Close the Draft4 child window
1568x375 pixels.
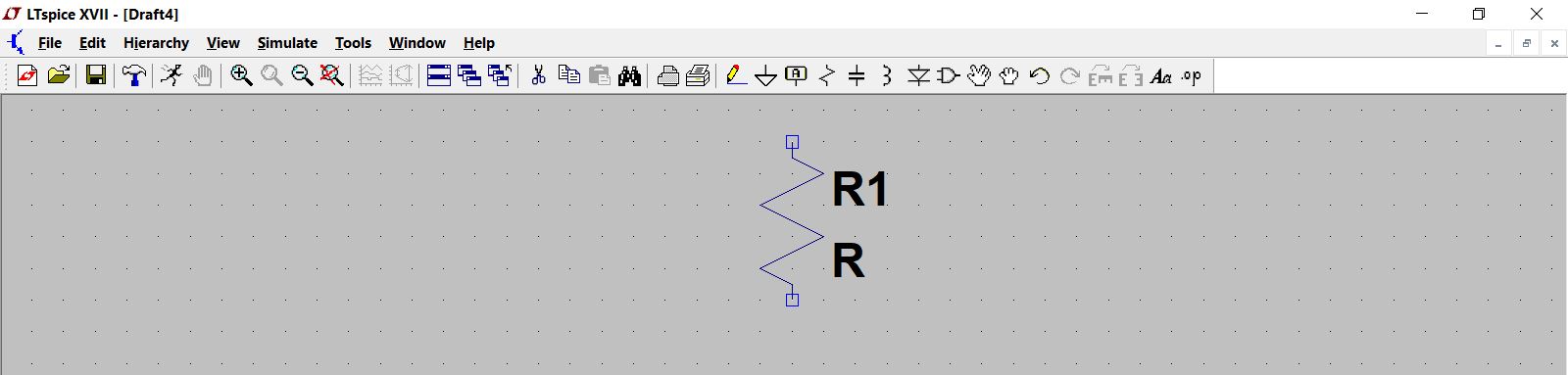pyautogui.click(x=1554, y=43)
